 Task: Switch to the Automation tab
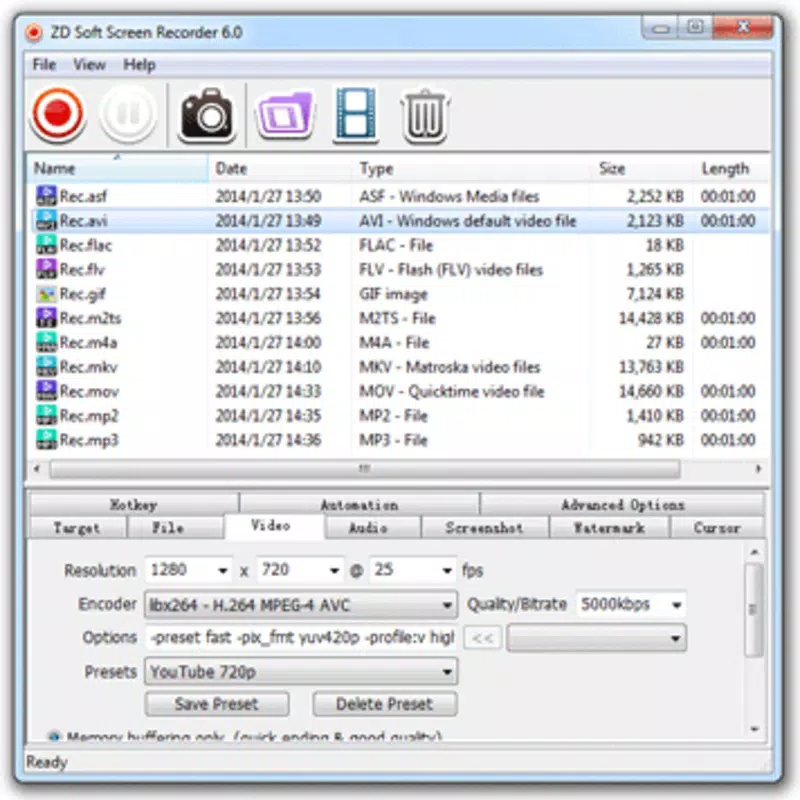[x=359, y=505]
